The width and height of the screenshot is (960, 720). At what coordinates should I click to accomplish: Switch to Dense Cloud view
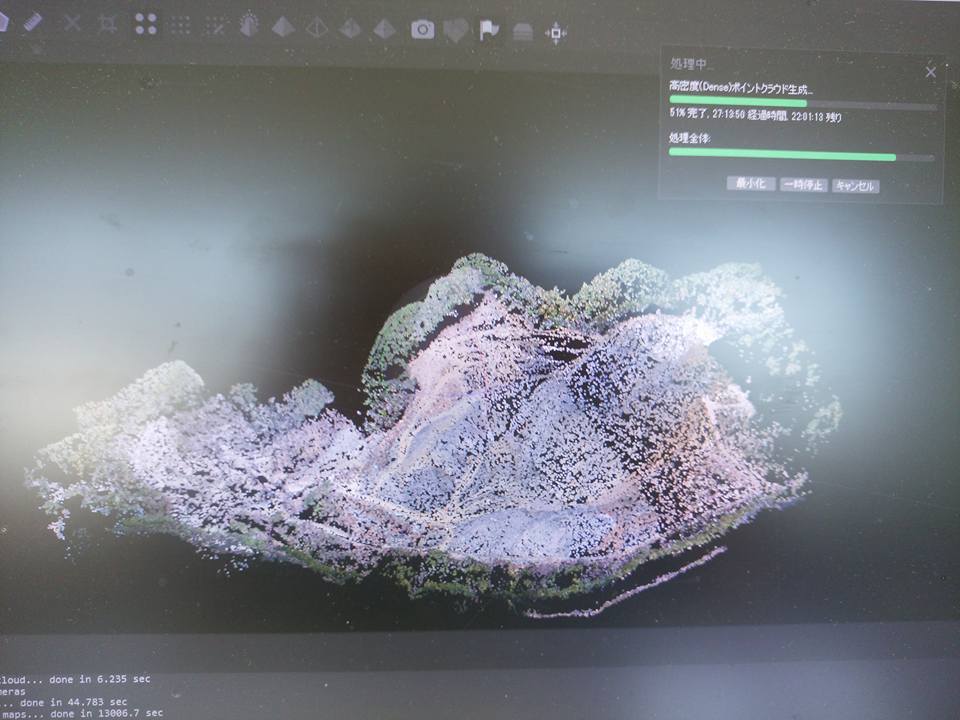pyautogui.click(x=180, y=25)
